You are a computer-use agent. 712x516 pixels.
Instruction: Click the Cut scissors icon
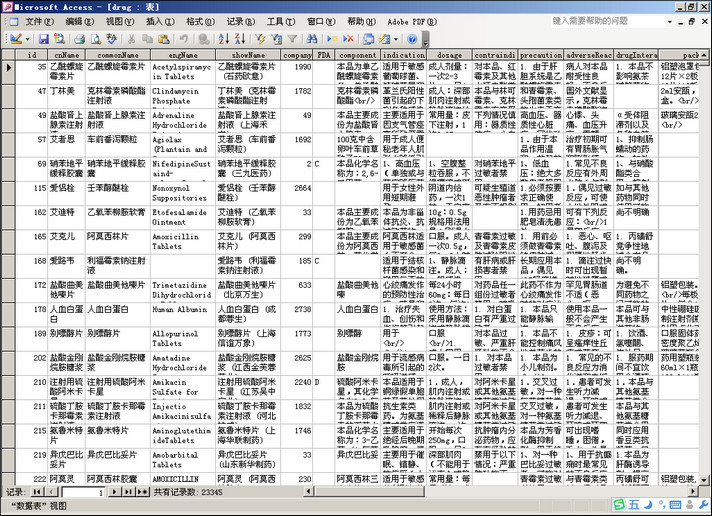coord(132,39)
